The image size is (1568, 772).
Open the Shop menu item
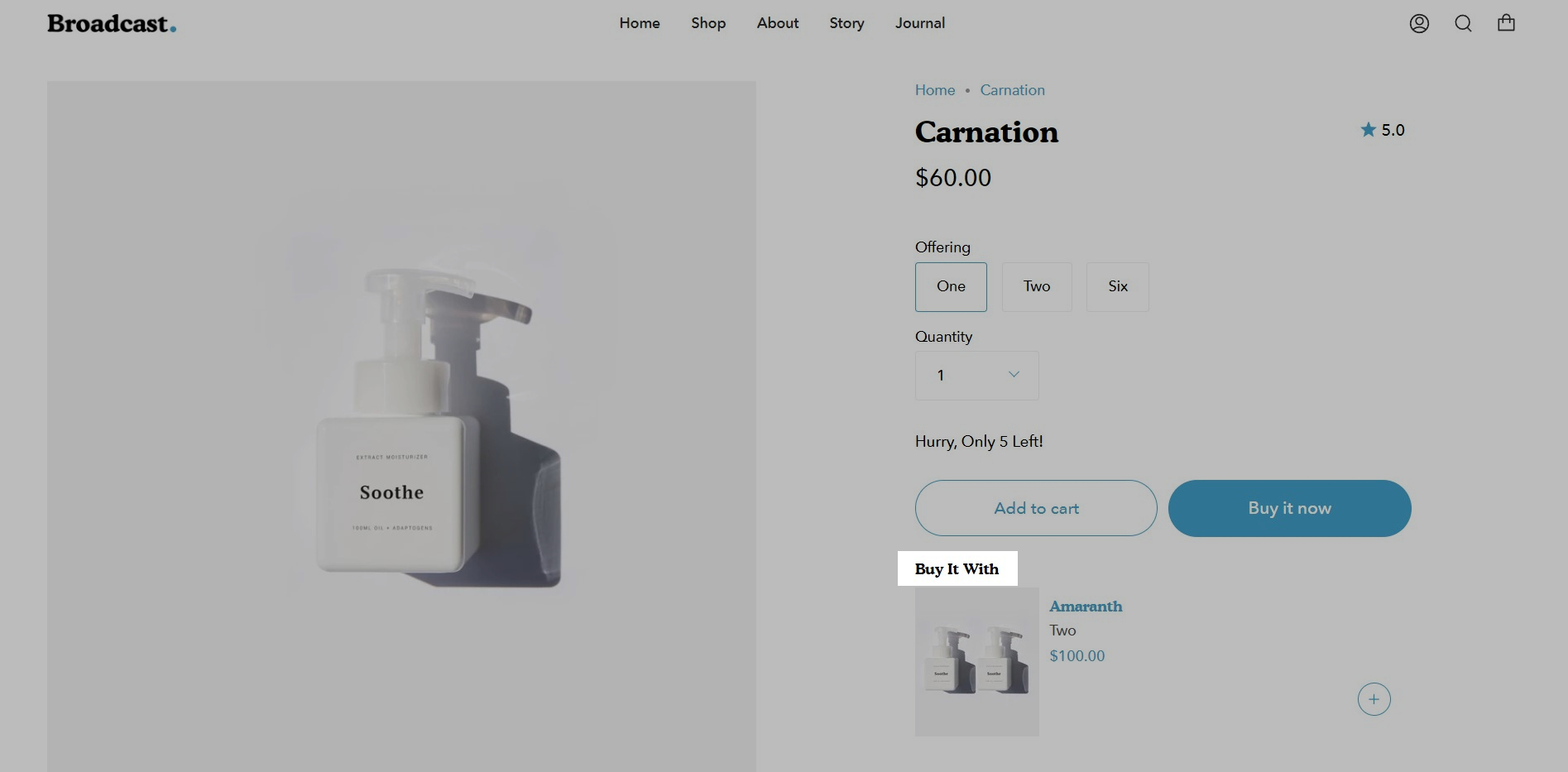click(708, 23)
